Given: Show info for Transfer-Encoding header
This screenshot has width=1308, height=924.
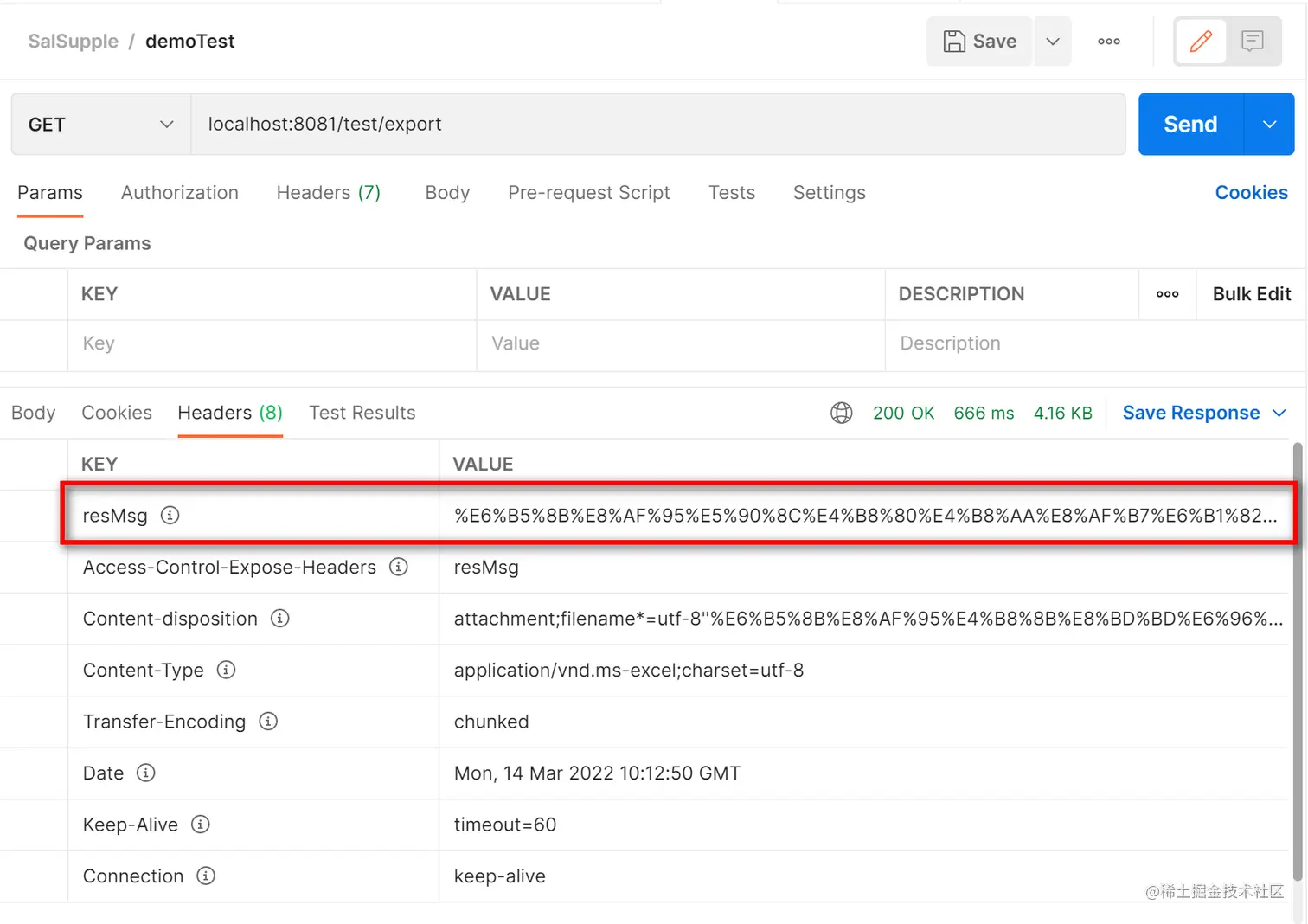Looking at the screenshot, I should pyautogui.click(x=269, y=722).
